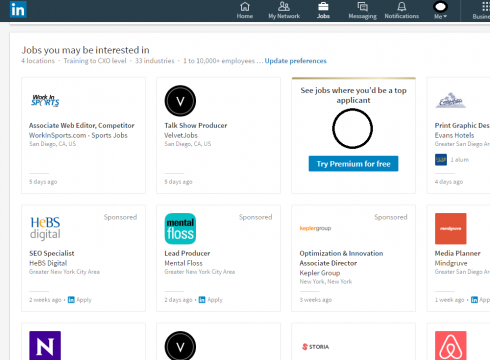Click the VelvetJobs logo on Talk Show Producer
This screenshot has height=360, width=490.
tap(180, 101)
